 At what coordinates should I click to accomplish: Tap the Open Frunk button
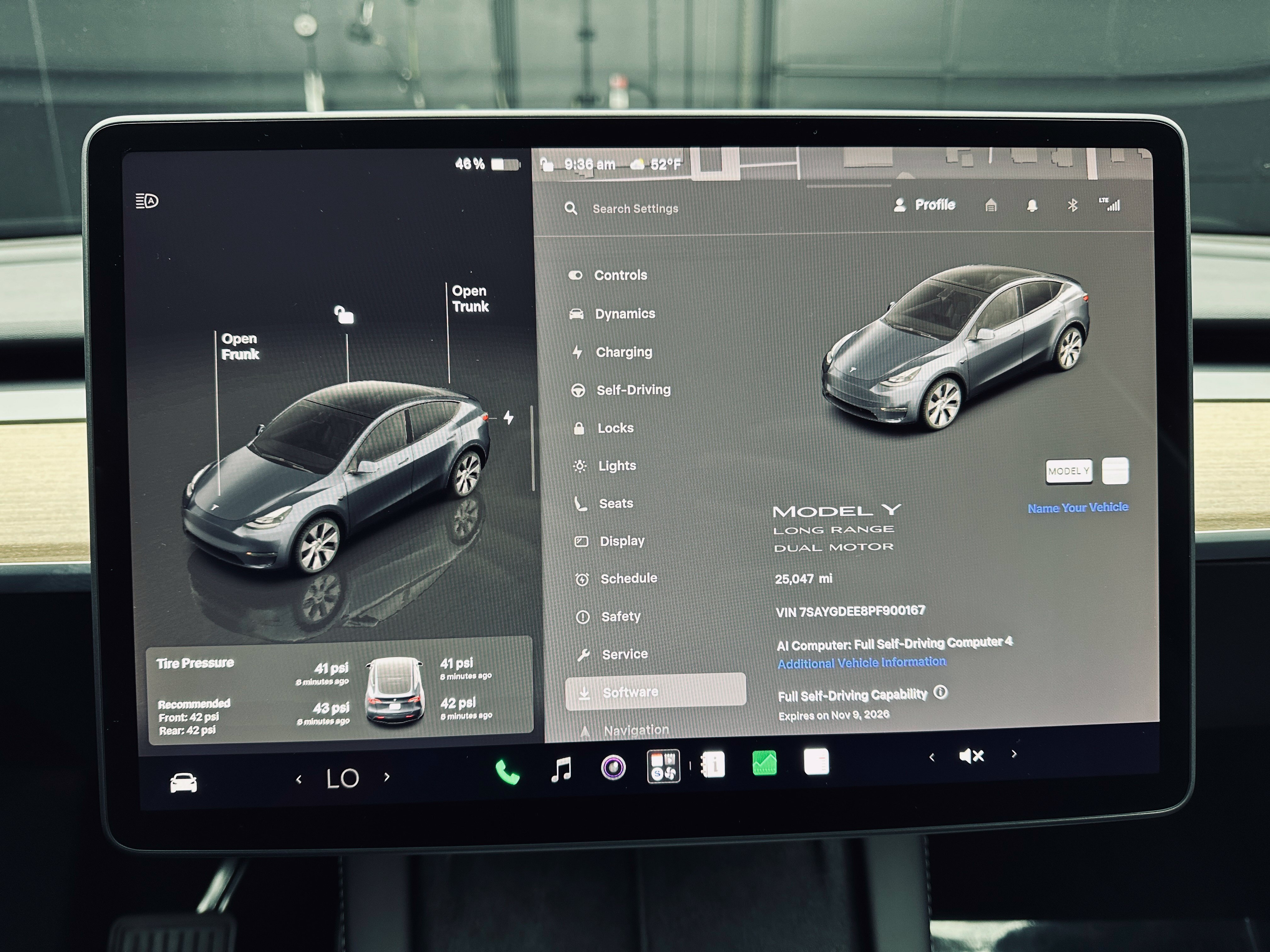pyautogui.click(x=240, y=347)
